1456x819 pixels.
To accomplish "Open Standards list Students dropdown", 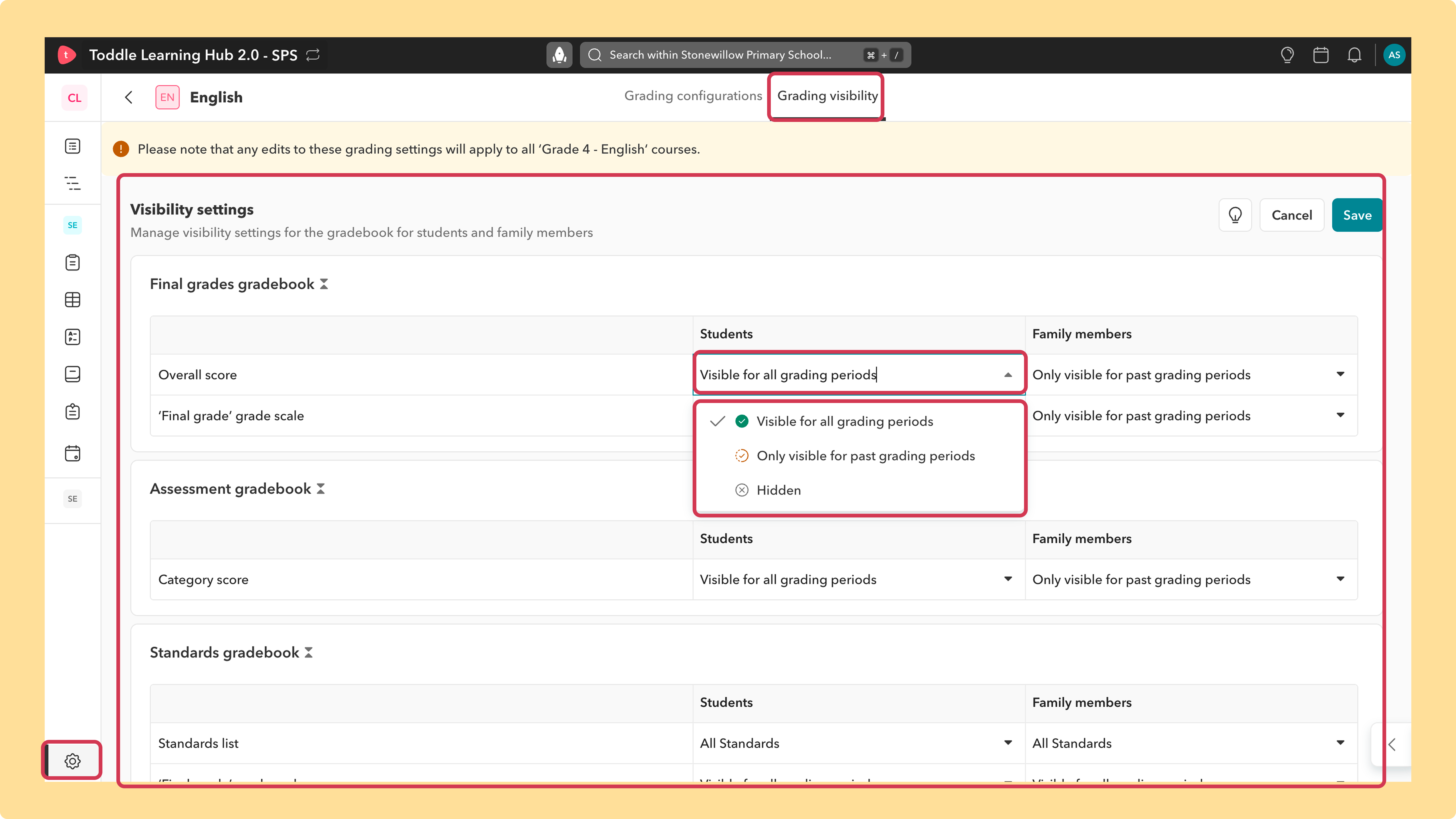I will click(859, 743).
